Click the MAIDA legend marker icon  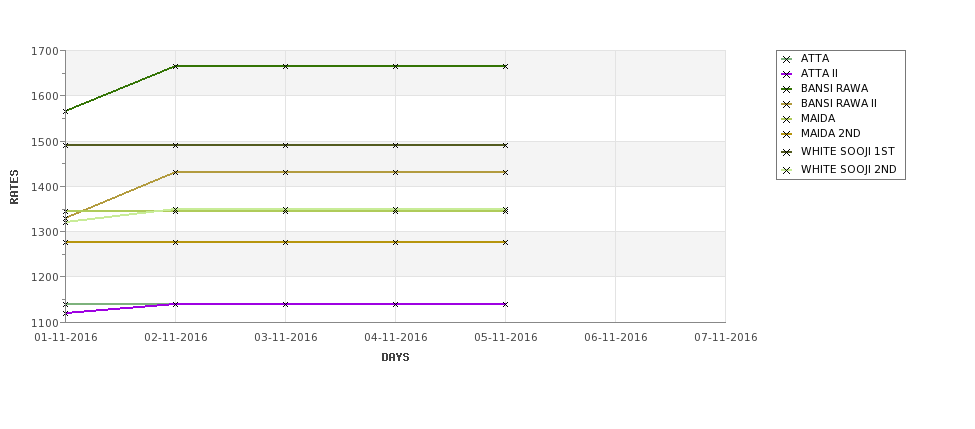click(x=787, y=119)
